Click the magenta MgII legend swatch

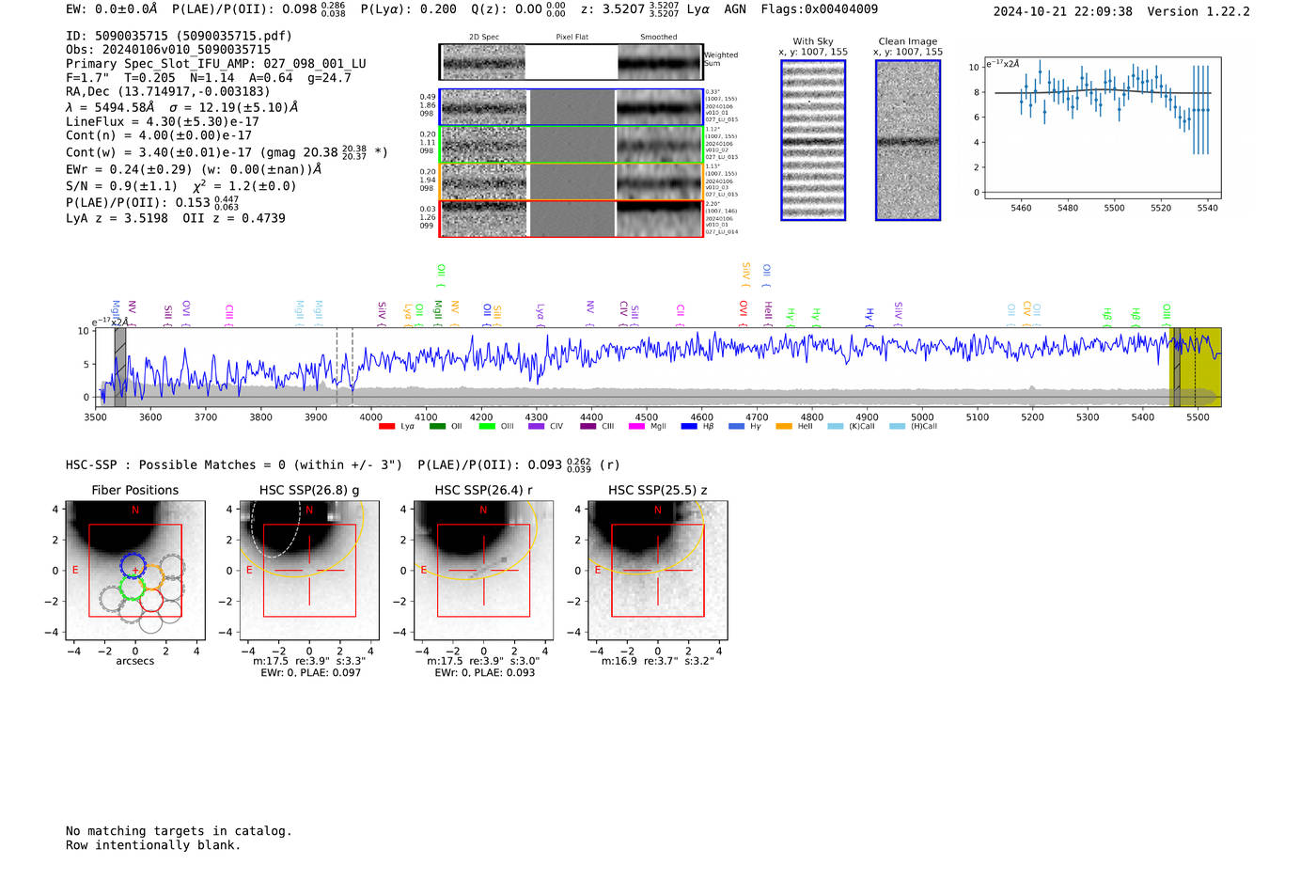pyautogui.click(x=637, y=427)
